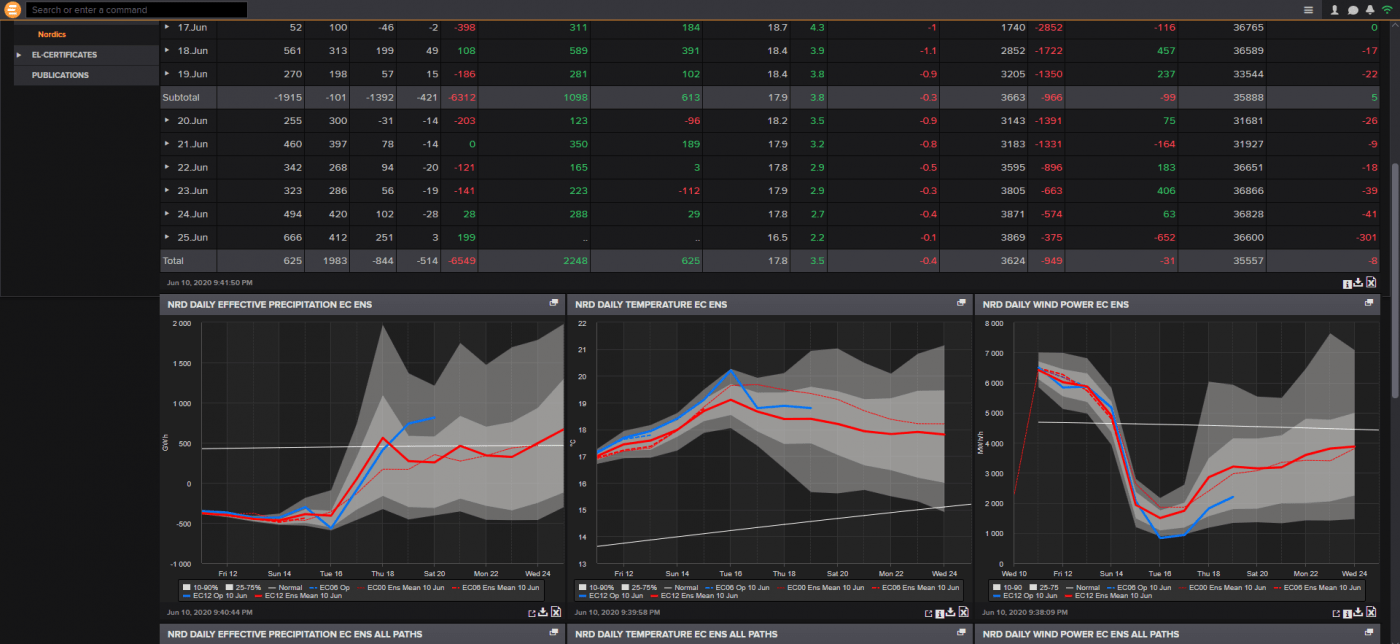Download the forecast table data
Image resolution: width=1400 pixels, height=644 pixels.
tap(1358, 283)
